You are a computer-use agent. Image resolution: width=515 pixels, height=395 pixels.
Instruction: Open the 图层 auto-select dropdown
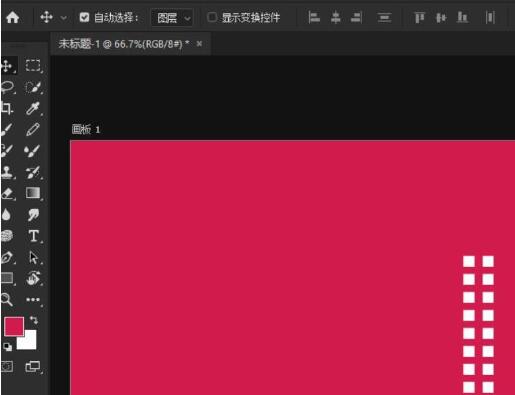172,18
